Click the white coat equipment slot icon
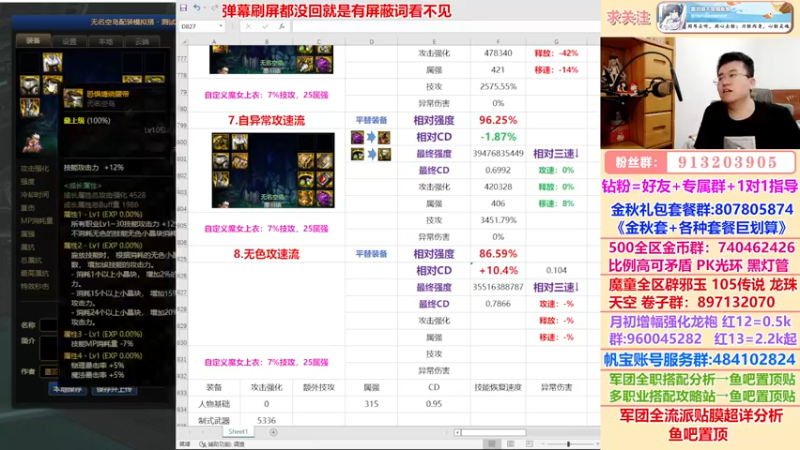800x450 pixels. (52, 62)
